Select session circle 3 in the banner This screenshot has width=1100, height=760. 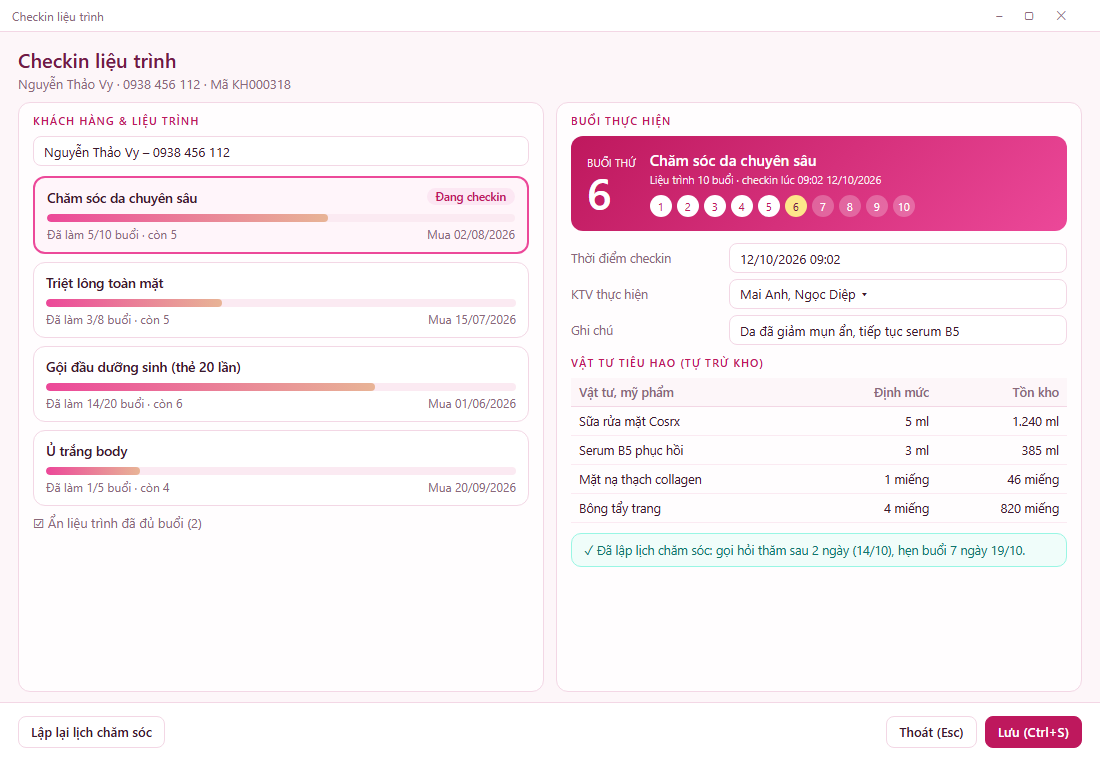[x=715, y=206]
